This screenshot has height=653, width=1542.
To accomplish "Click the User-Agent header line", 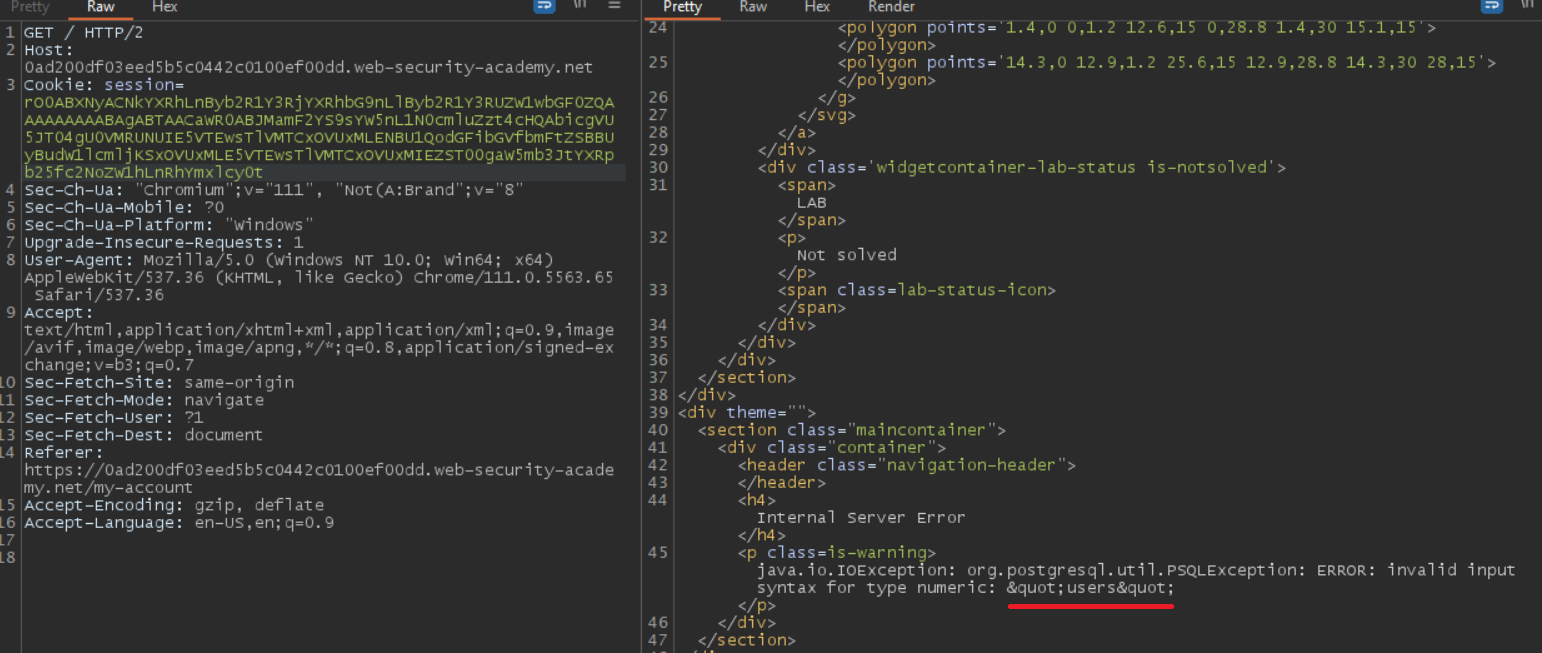I will click(319, 277).
